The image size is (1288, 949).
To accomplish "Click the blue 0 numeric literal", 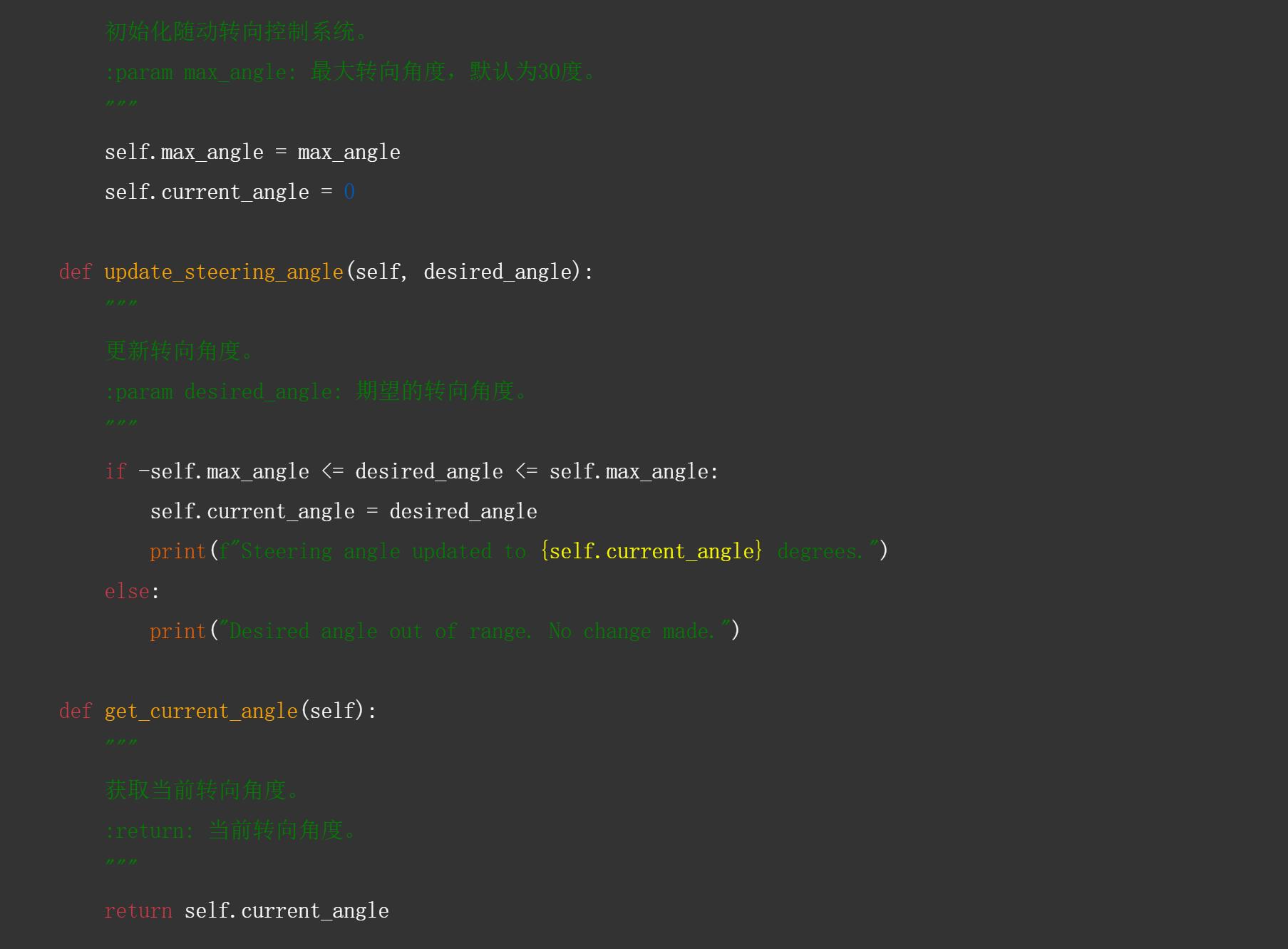I will click(349, 192).
